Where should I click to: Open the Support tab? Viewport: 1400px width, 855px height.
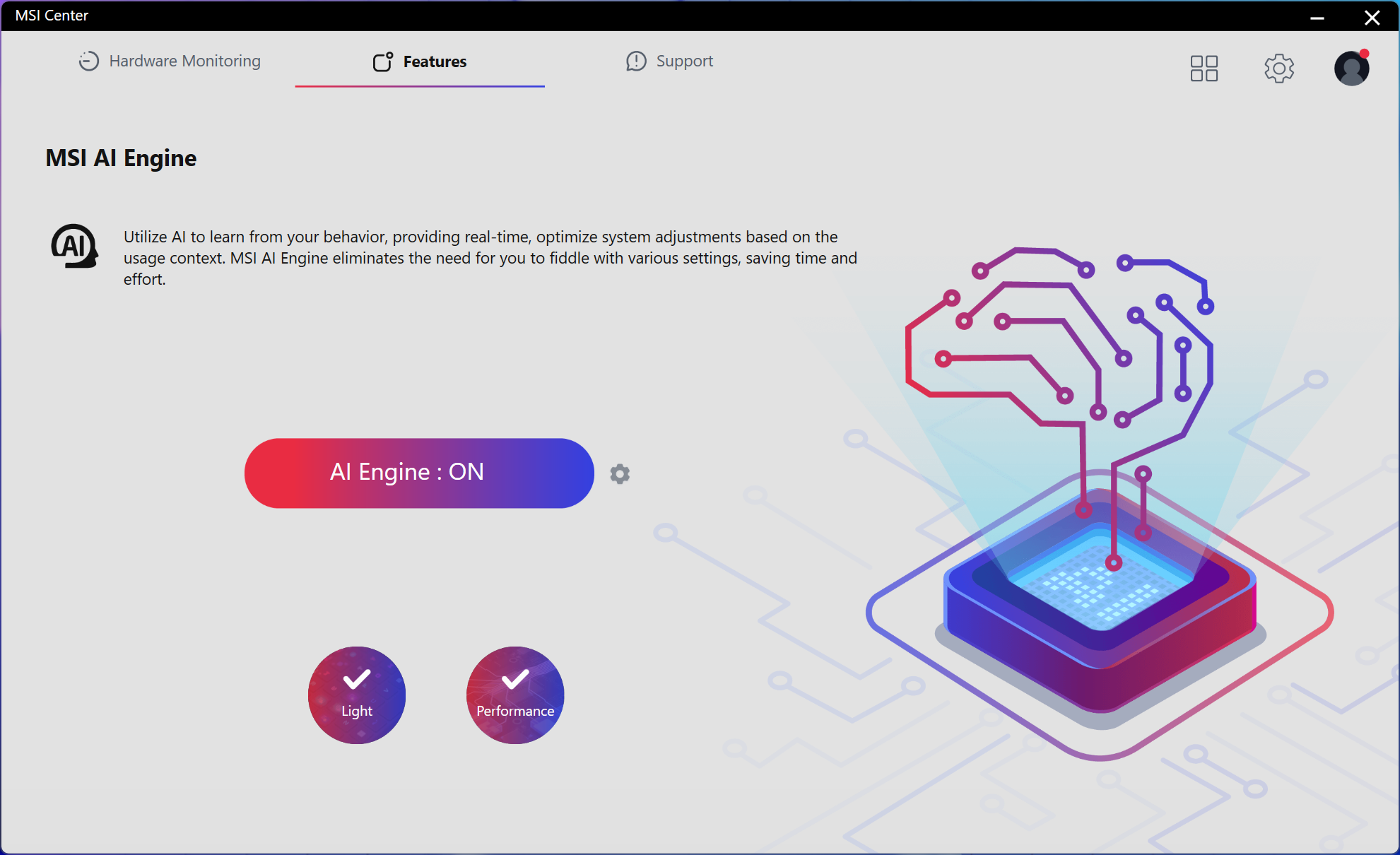tap(669, 61)
